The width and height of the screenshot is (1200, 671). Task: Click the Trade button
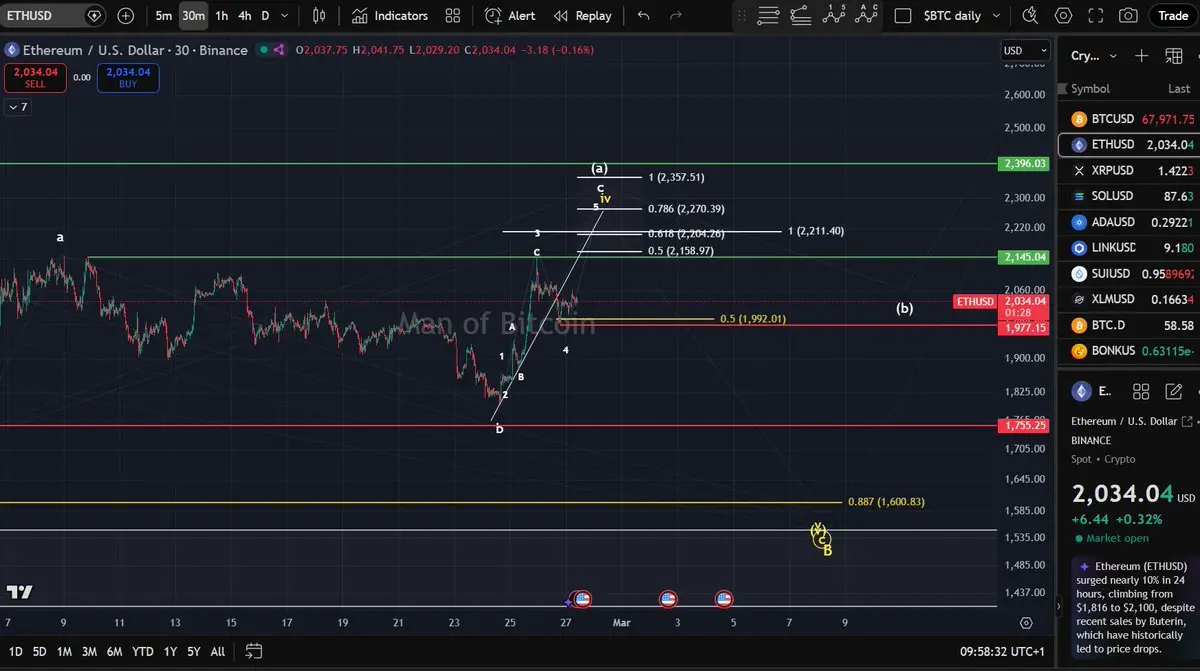point(1173,16)
